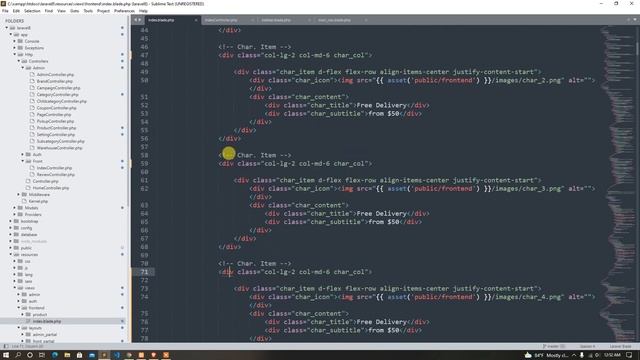The width and height of the screenshot is (640, 360).
Task: Expand the Providers folder
Action: (x=15, y=214)
